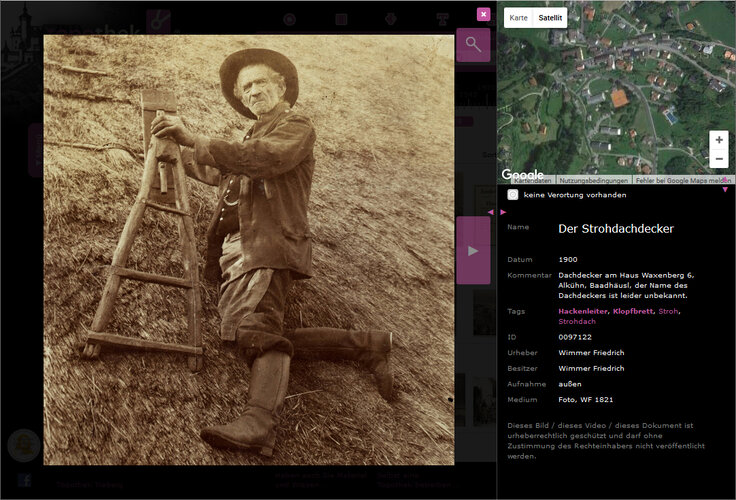Screen dimensions: 736x500
Task: Click the location marker icon beside 'keine Verortung vorhanden'
Action: click(x=512, y=195)
